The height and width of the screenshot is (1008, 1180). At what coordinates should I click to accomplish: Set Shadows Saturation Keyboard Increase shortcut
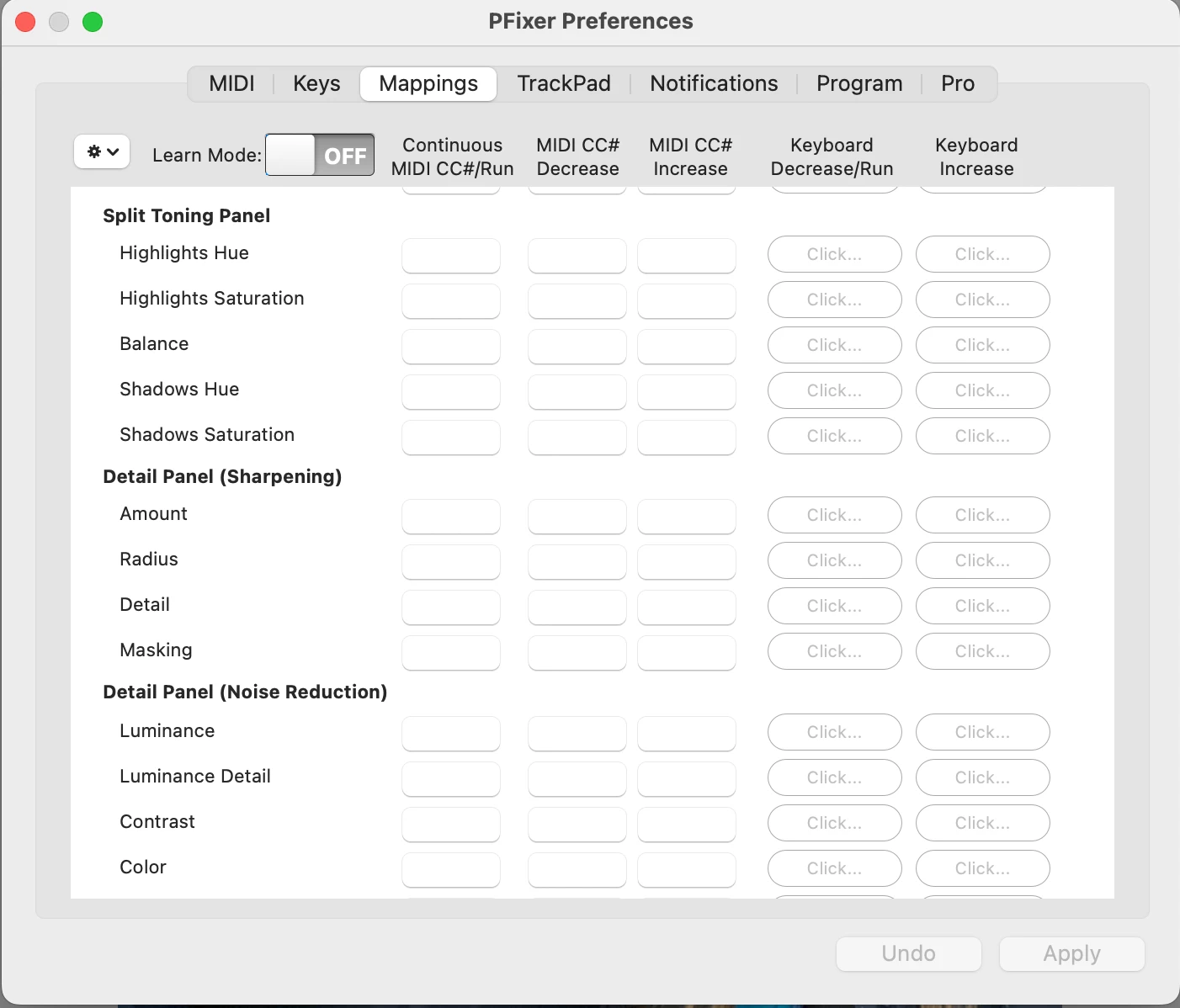click(983, 436)
